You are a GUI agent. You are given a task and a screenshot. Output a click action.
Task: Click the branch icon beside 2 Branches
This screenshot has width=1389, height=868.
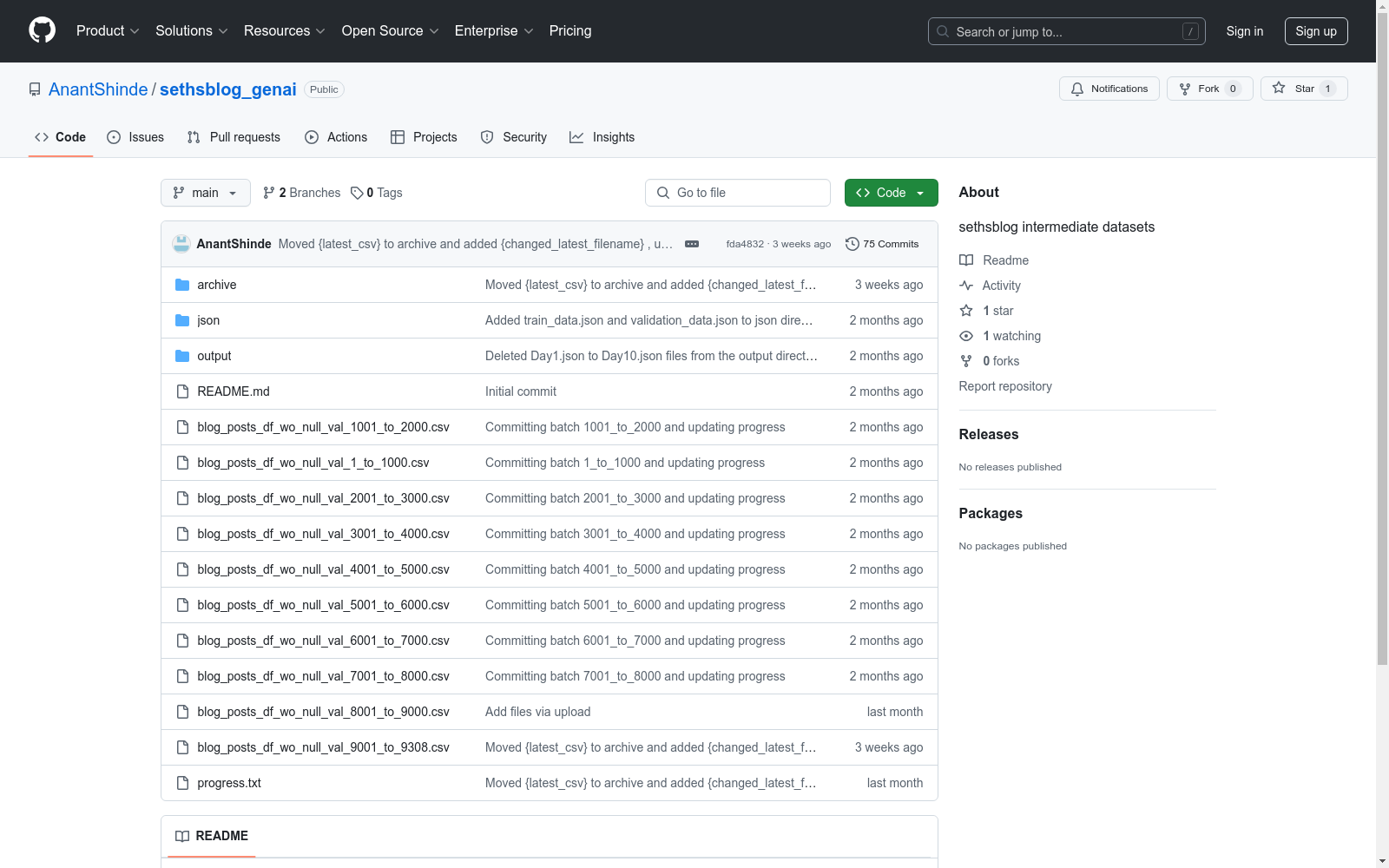pyautogui.click(x=269, y=193)
